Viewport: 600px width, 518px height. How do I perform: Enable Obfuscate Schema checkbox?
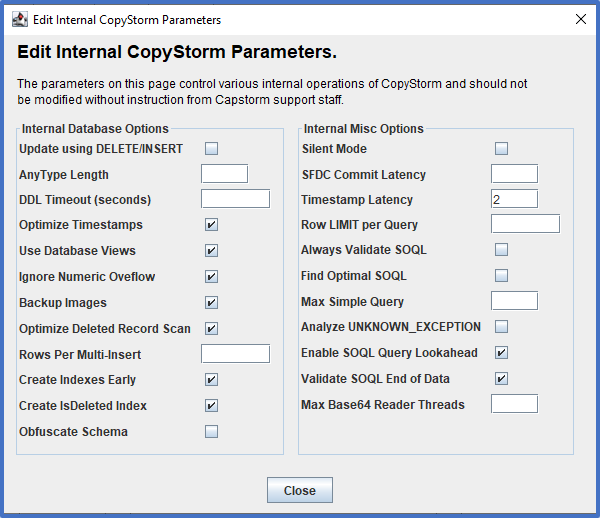click(211, 432)
